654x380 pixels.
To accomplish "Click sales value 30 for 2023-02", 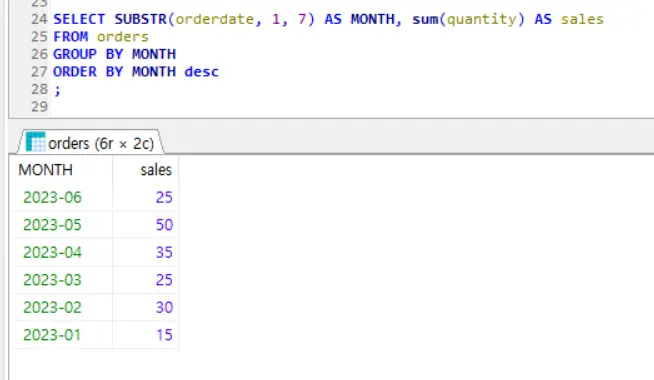I will (x=146, y=307).
